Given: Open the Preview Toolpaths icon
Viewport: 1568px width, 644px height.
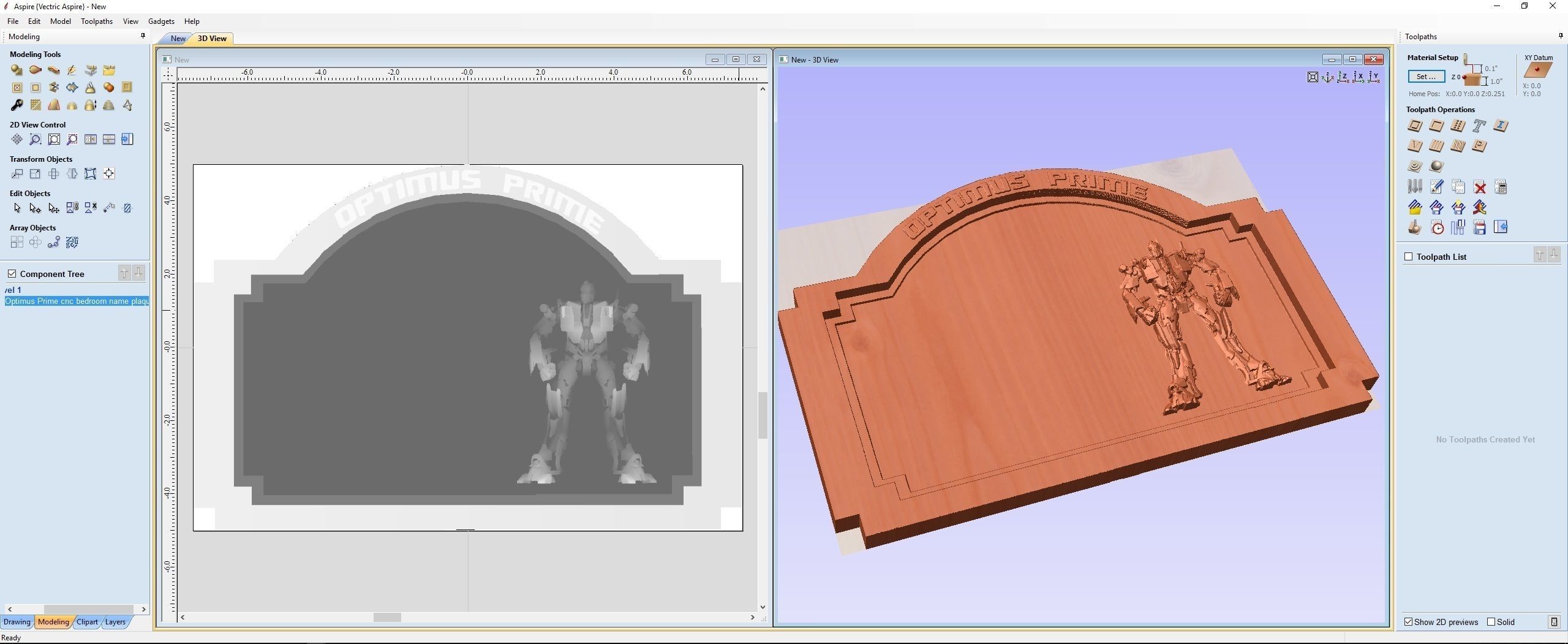Looking at the screenshot, I should (1414, 227).
